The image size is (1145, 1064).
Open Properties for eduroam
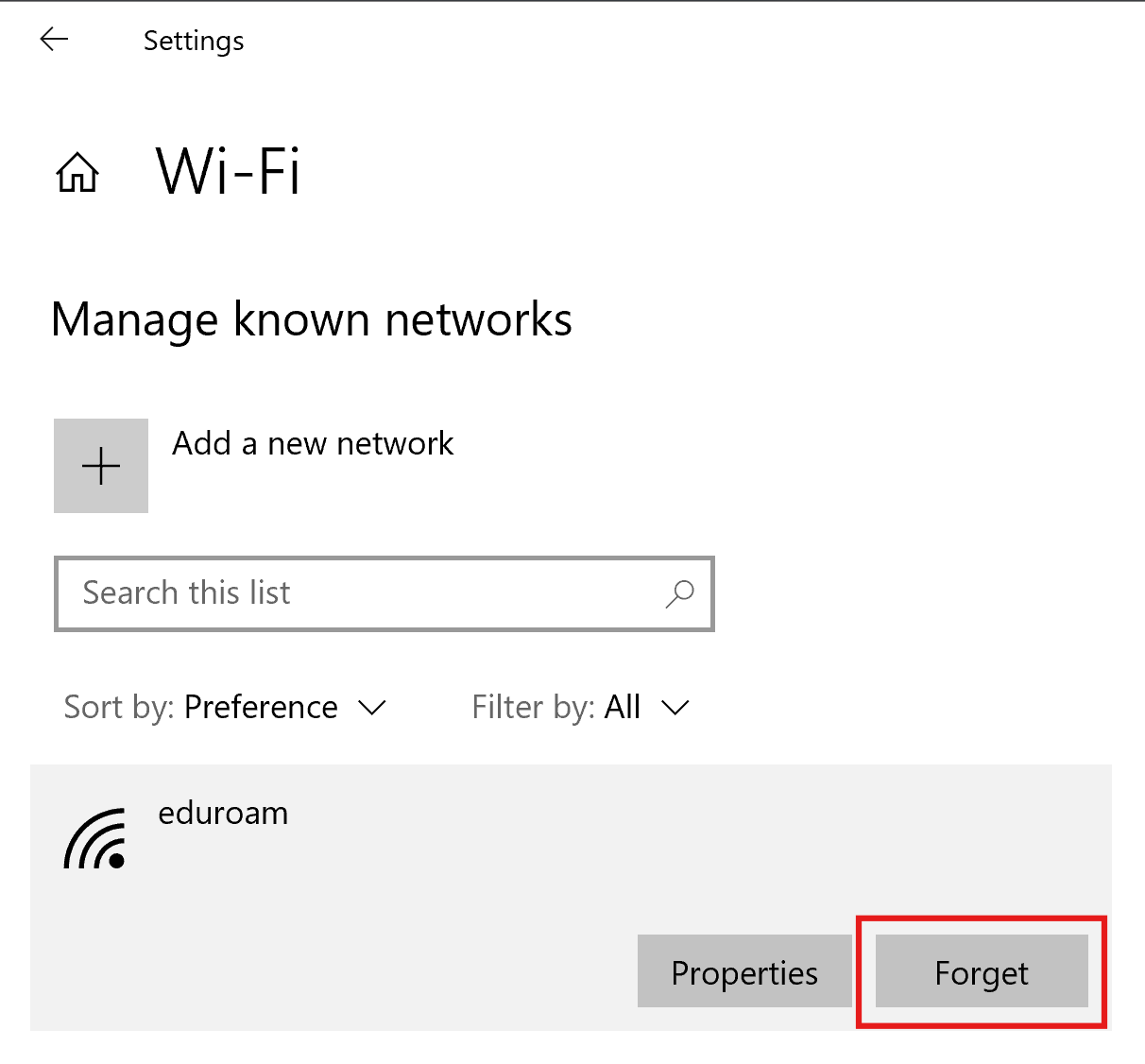click(x=744, y=972)
